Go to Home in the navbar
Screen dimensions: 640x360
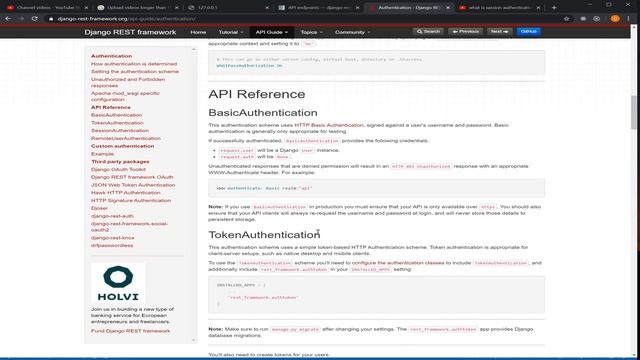click(198, 32)
